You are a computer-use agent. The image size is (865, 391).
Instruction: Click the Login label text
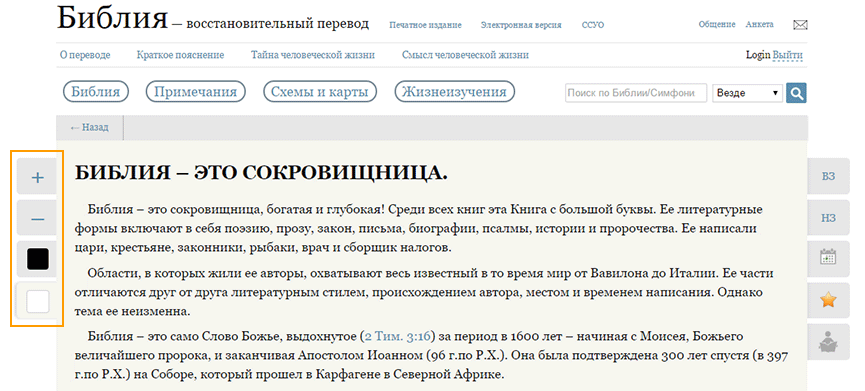[x=758, y=55]
